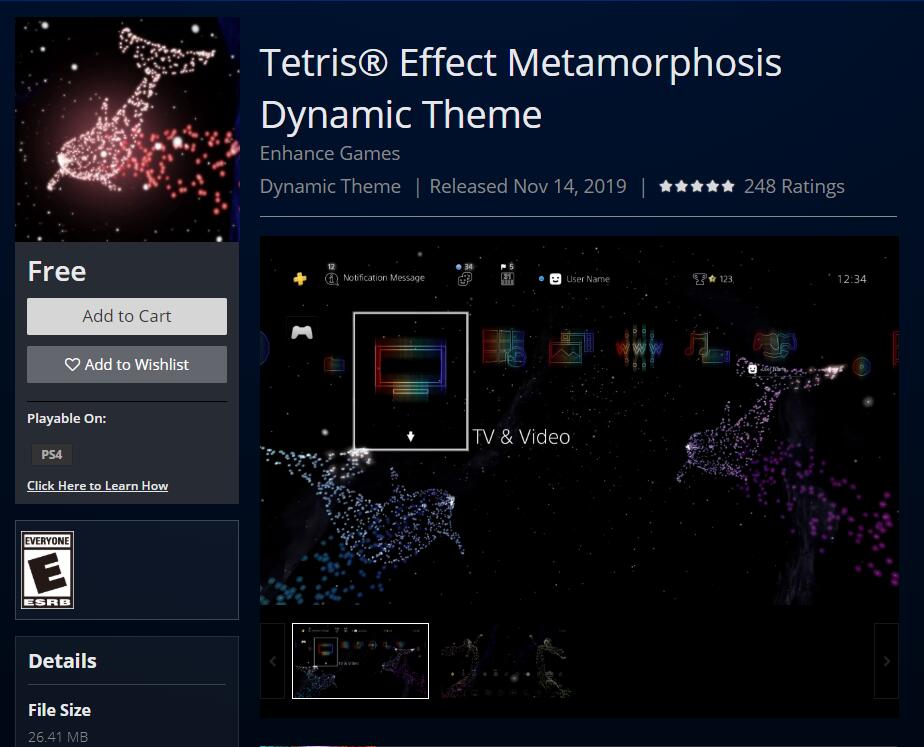Click the Add to Cart button
This screenshot has height=747, width=924.
[x=127, y=316]
